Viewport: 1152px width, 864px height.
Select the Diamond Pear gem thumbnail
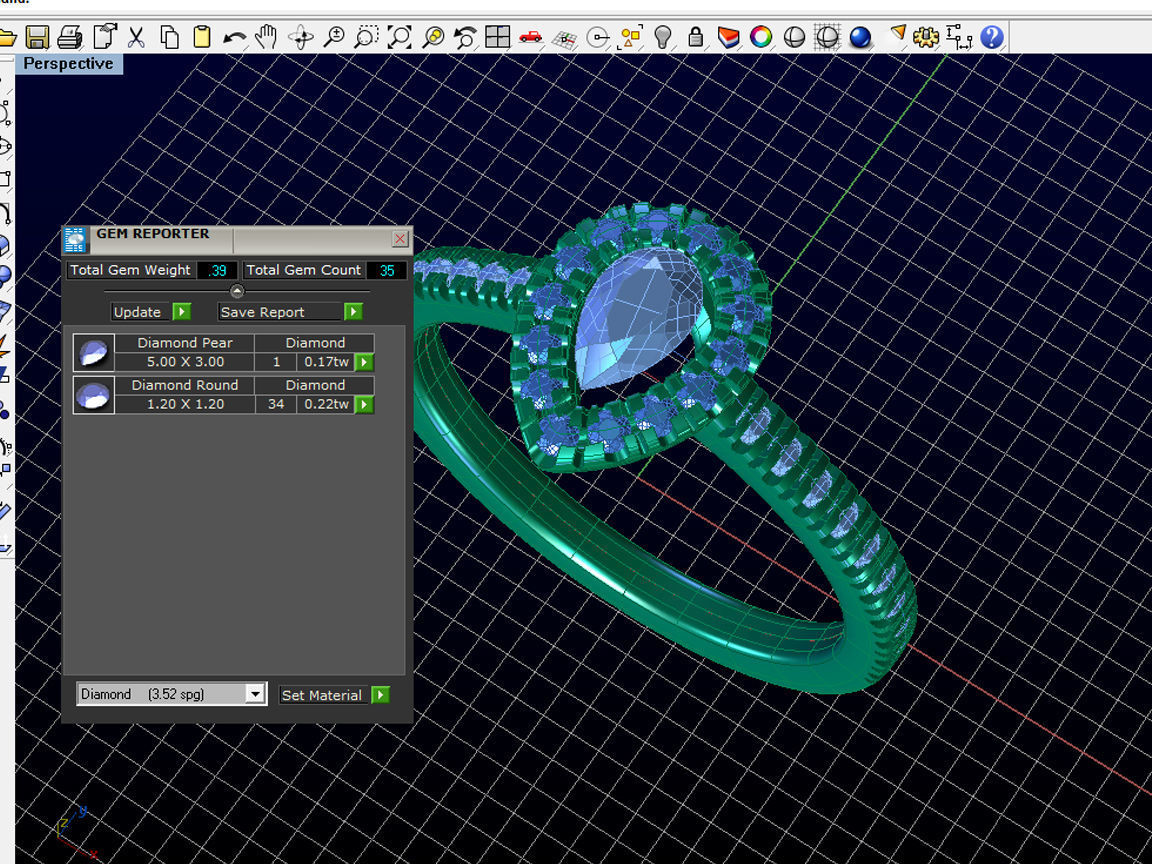click(x=93, y=353)
